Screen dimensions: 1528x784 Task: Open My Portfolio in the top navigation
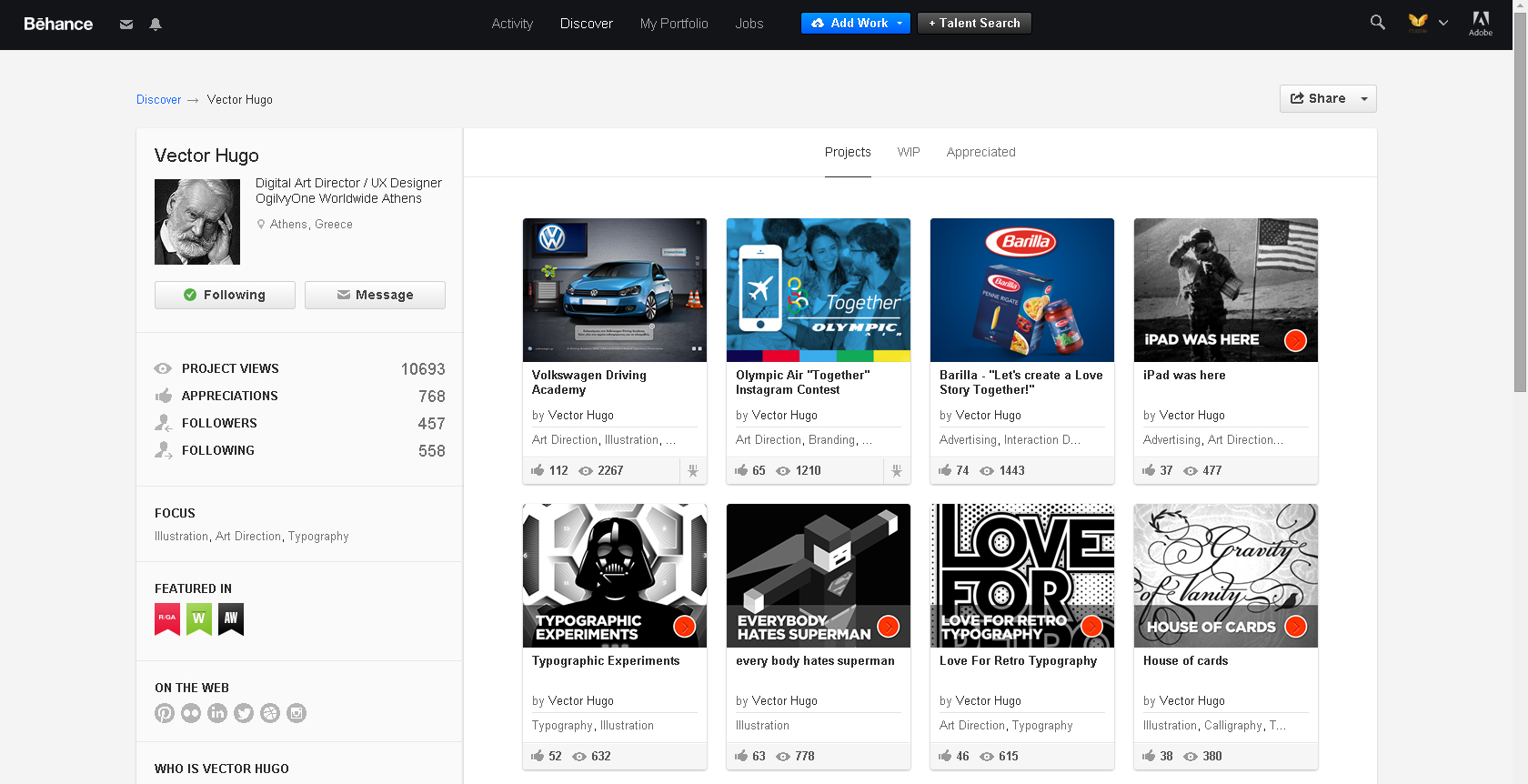tap(674, 24)
